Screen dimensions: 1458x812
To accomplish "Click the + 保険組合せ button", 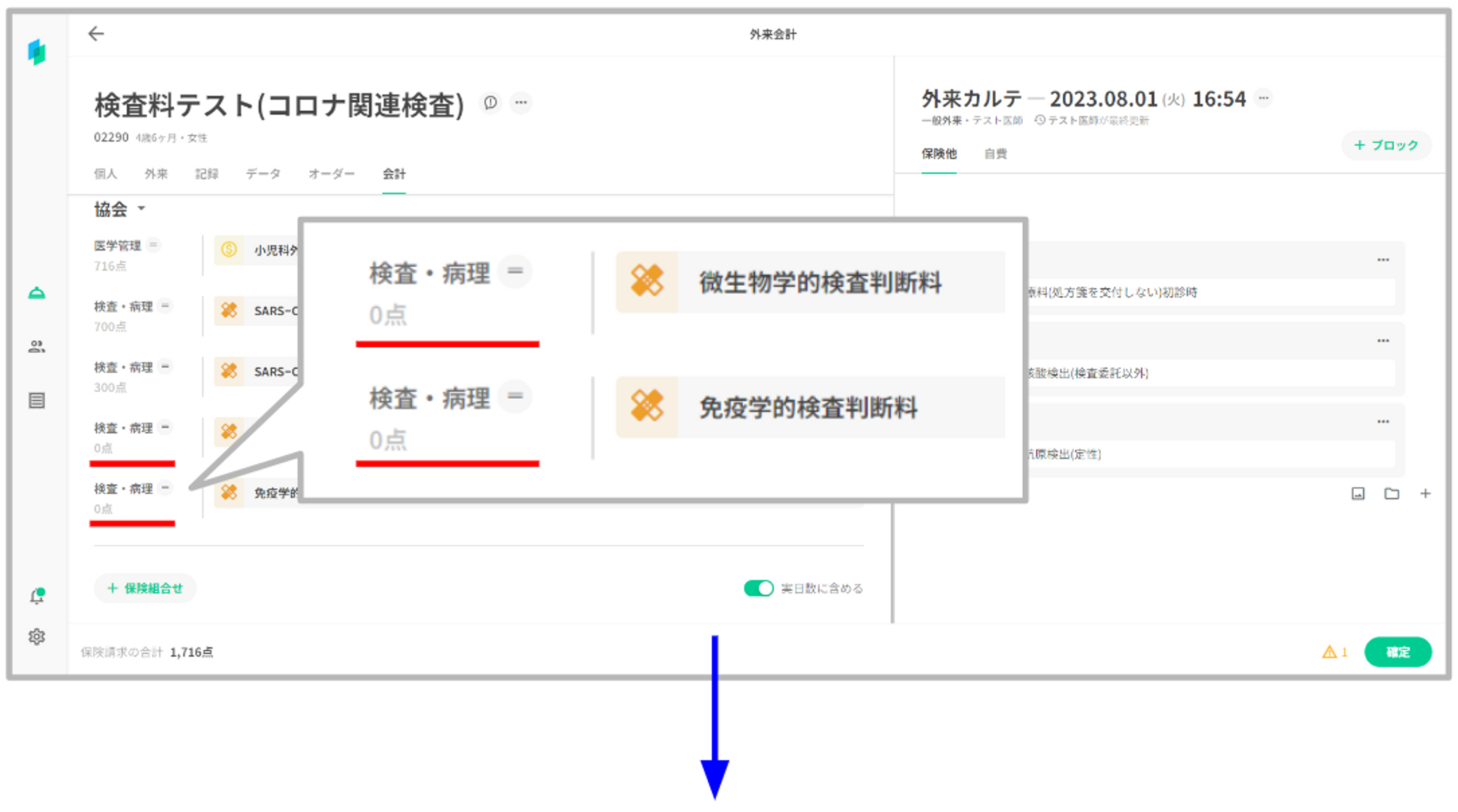I will click(145, 588).
